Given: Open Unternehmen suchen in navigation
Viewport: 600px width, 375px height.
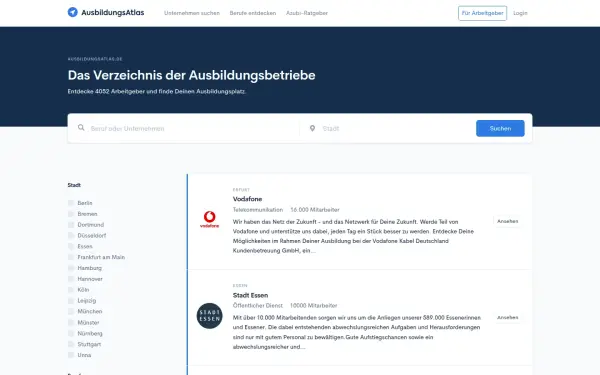Looking at the screenshot, I should pos(192,13).
